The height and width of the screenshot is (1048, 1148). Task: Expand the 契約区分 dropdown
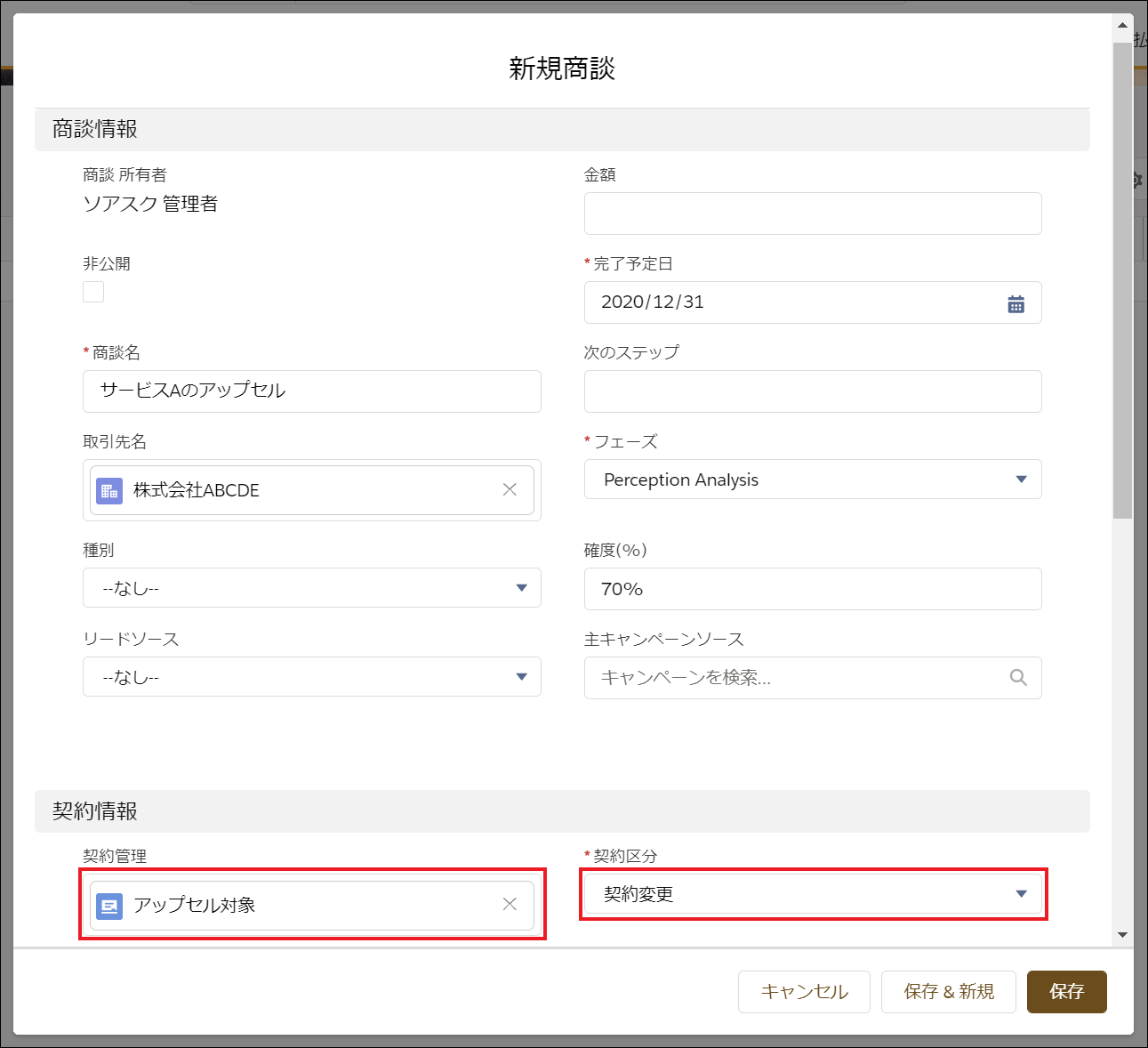point(812,894)
